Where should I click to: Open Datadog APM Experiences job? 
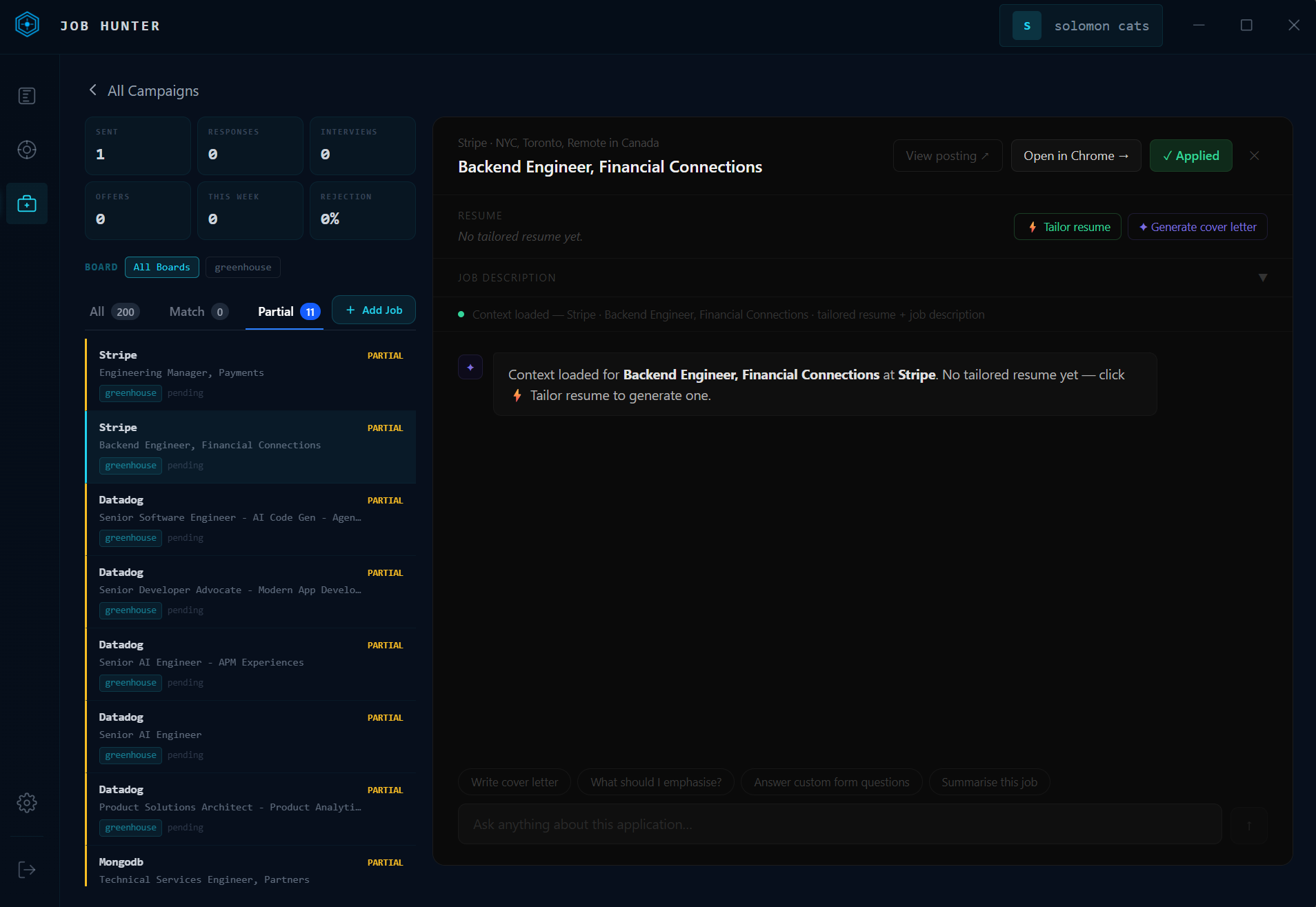(x=251, y=664)
